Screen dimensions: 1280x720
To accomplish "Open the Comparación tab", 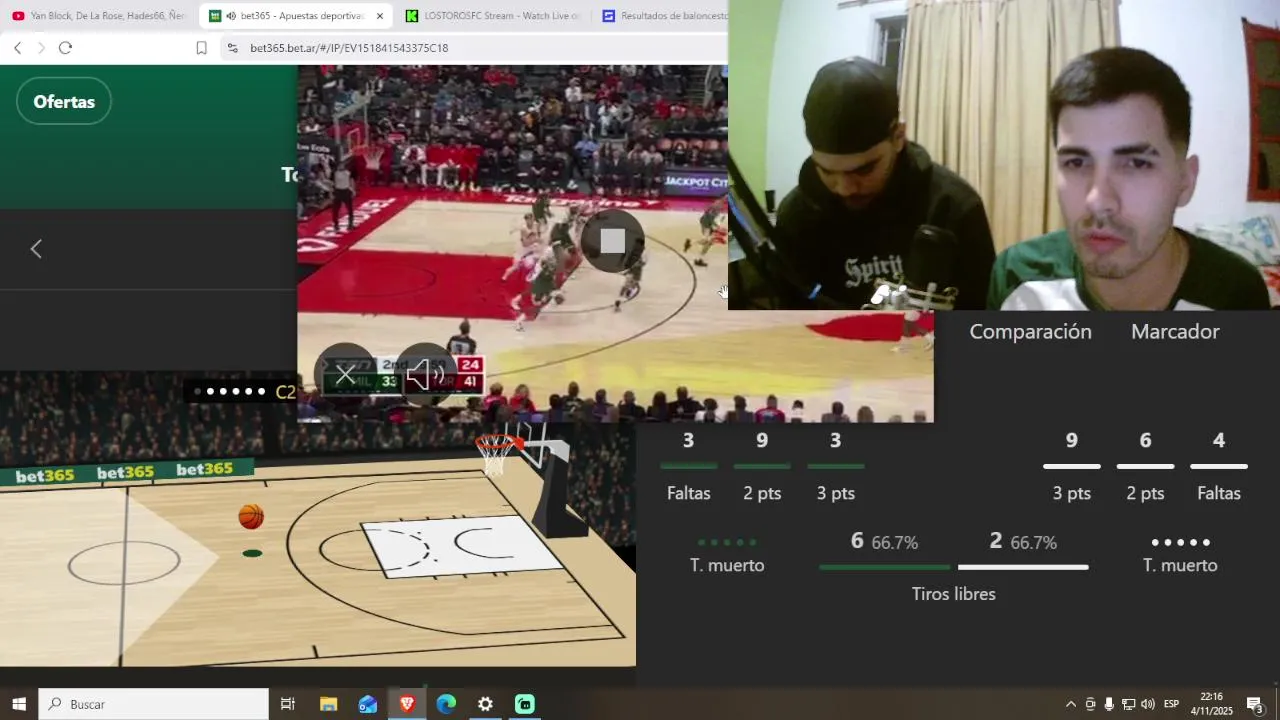I will [1030, 332].
